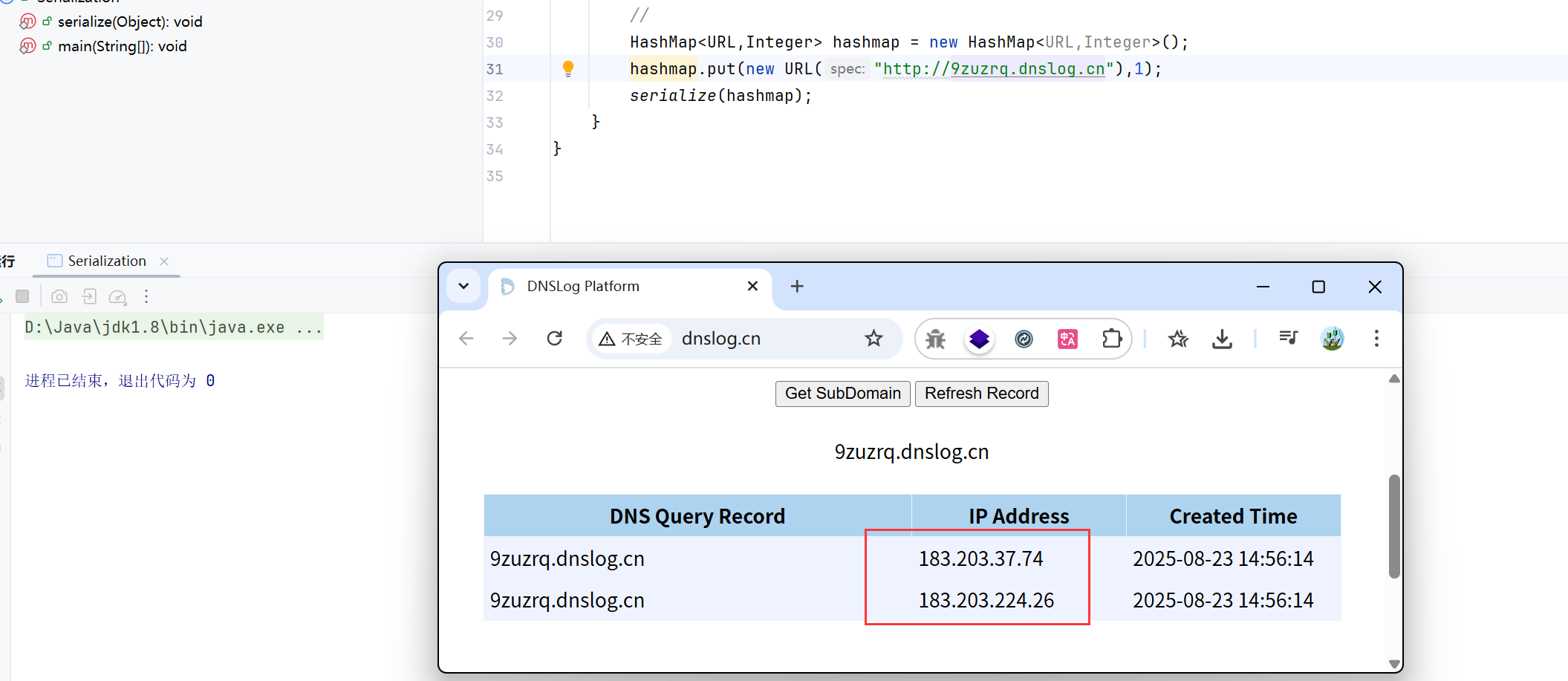Viewport: 1568px width, 681px height.
Task: Click the Refresh Record button
Action: [x=982, y=394]
